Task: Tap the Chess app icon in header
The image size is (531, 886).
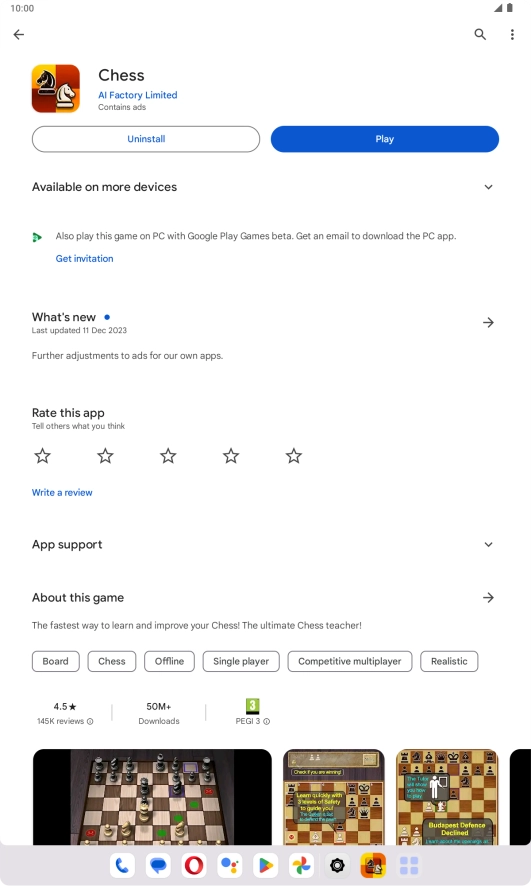Action: pyautogui.click(x=55, y=89)
